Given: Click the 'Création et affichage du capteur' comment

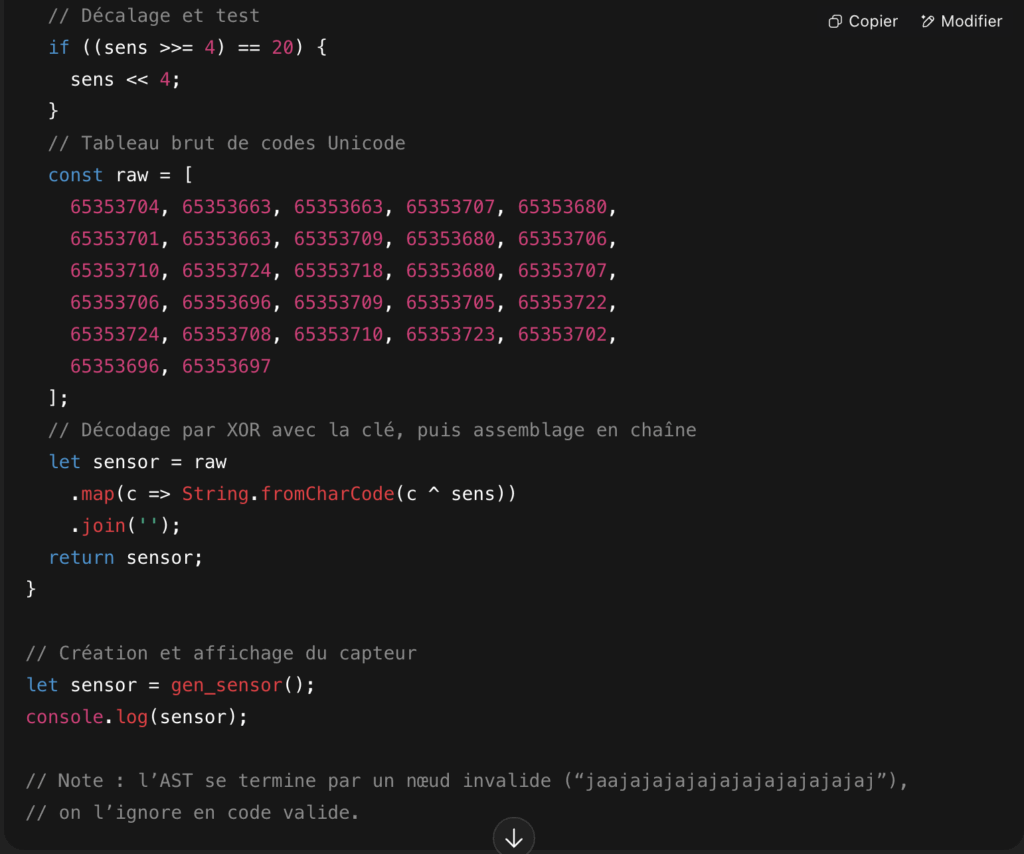Looking at the screenshot, I should [221, 653].
